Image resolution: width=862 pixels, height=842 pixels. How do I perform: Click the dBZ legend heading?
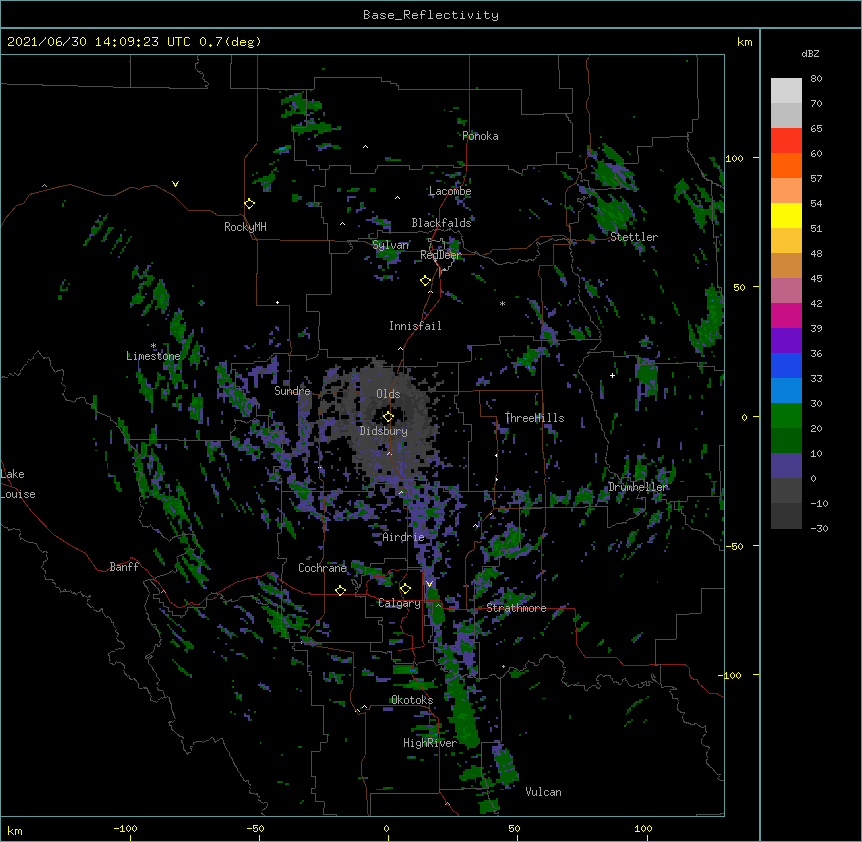(810, 53)
